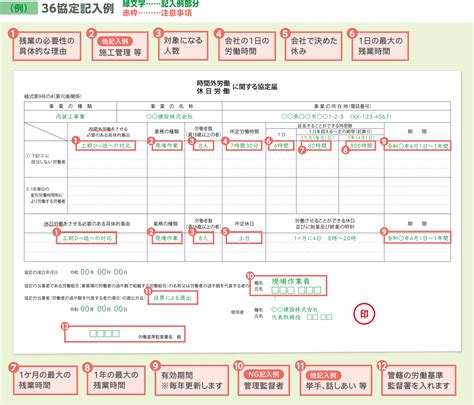Click the numbered circle 12 on bottom-right callout
Viewport: 474px width, 405px height.
click(x=381, y=366)
